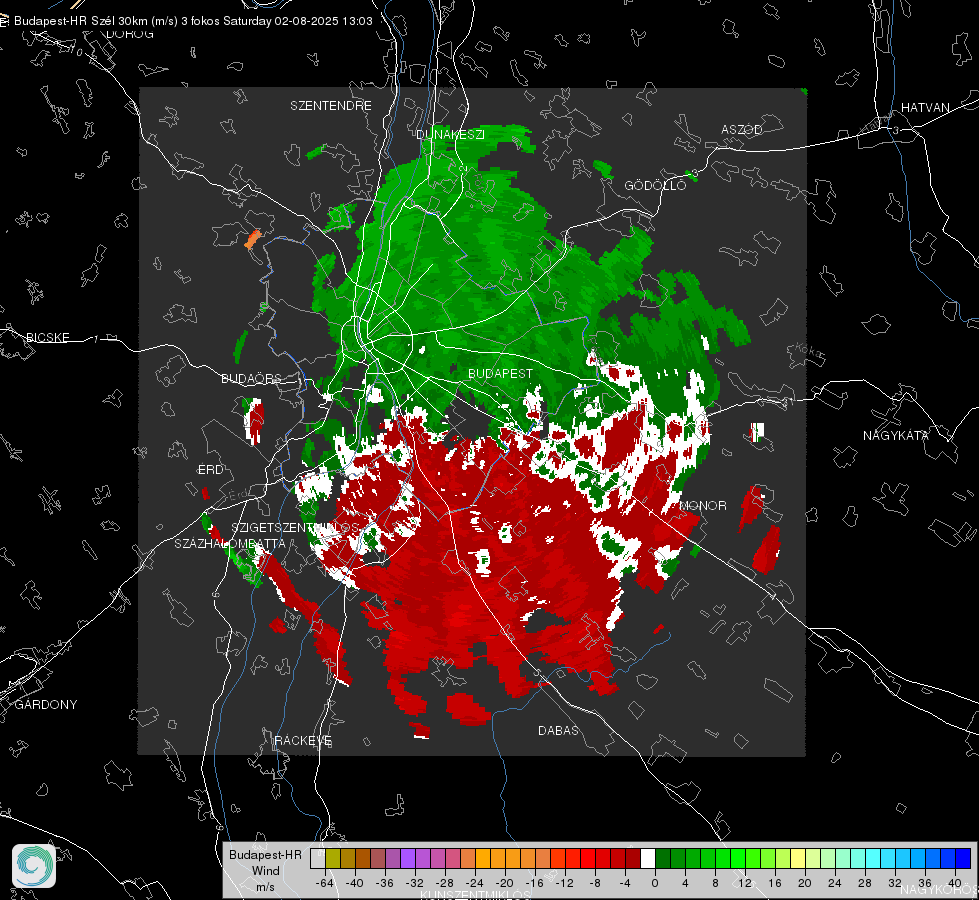Screen dimensions: 979x900
Task: Click the RÁCKEVE town label
Action: click(303, 741)
